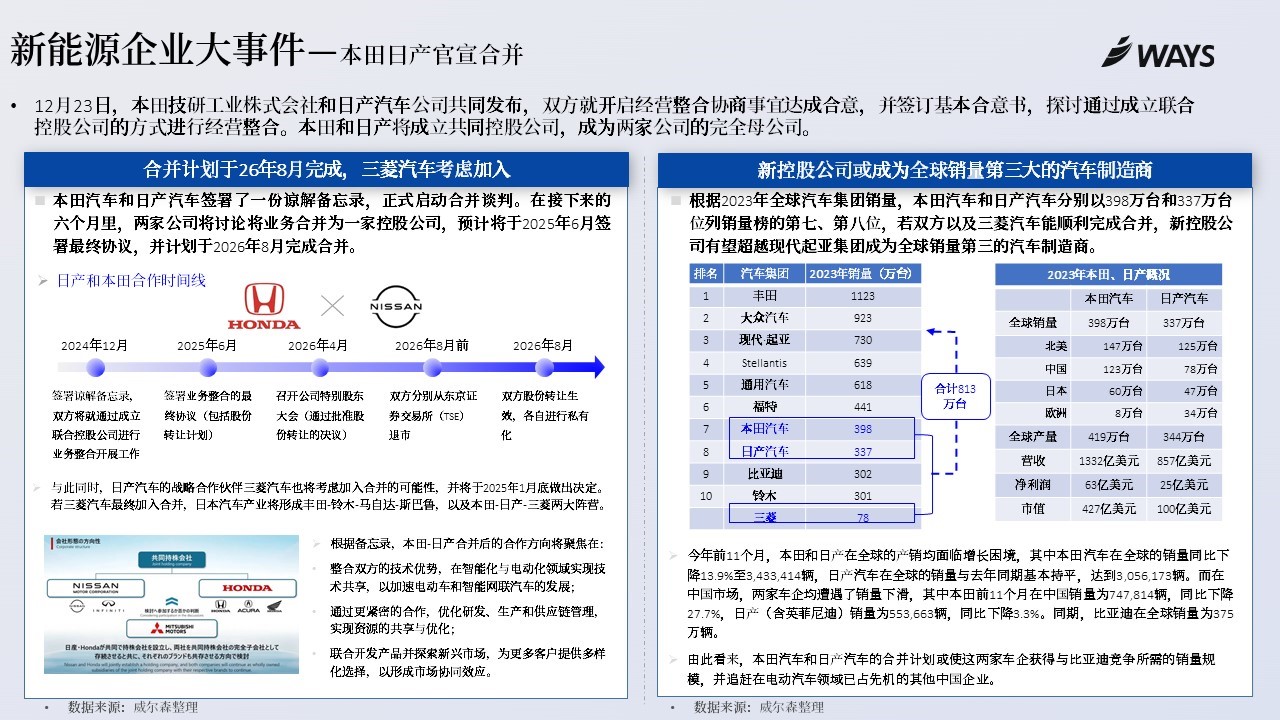Image resolution: width=1280 pixels, height=720 pixels.
Task: Click the cross symbol between Honda and Nissan
Action: click(x=331, y=306)
